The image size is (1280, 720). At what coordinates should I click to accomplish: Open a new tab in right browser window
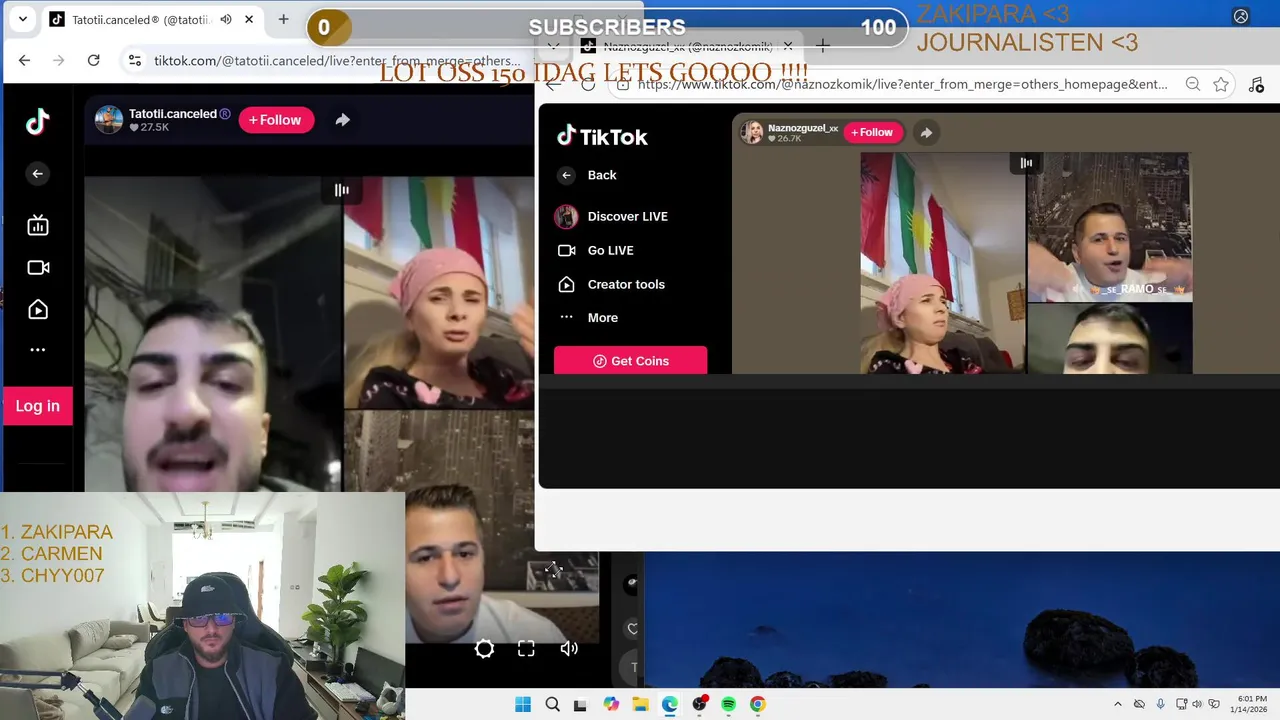tap(823, 46)
